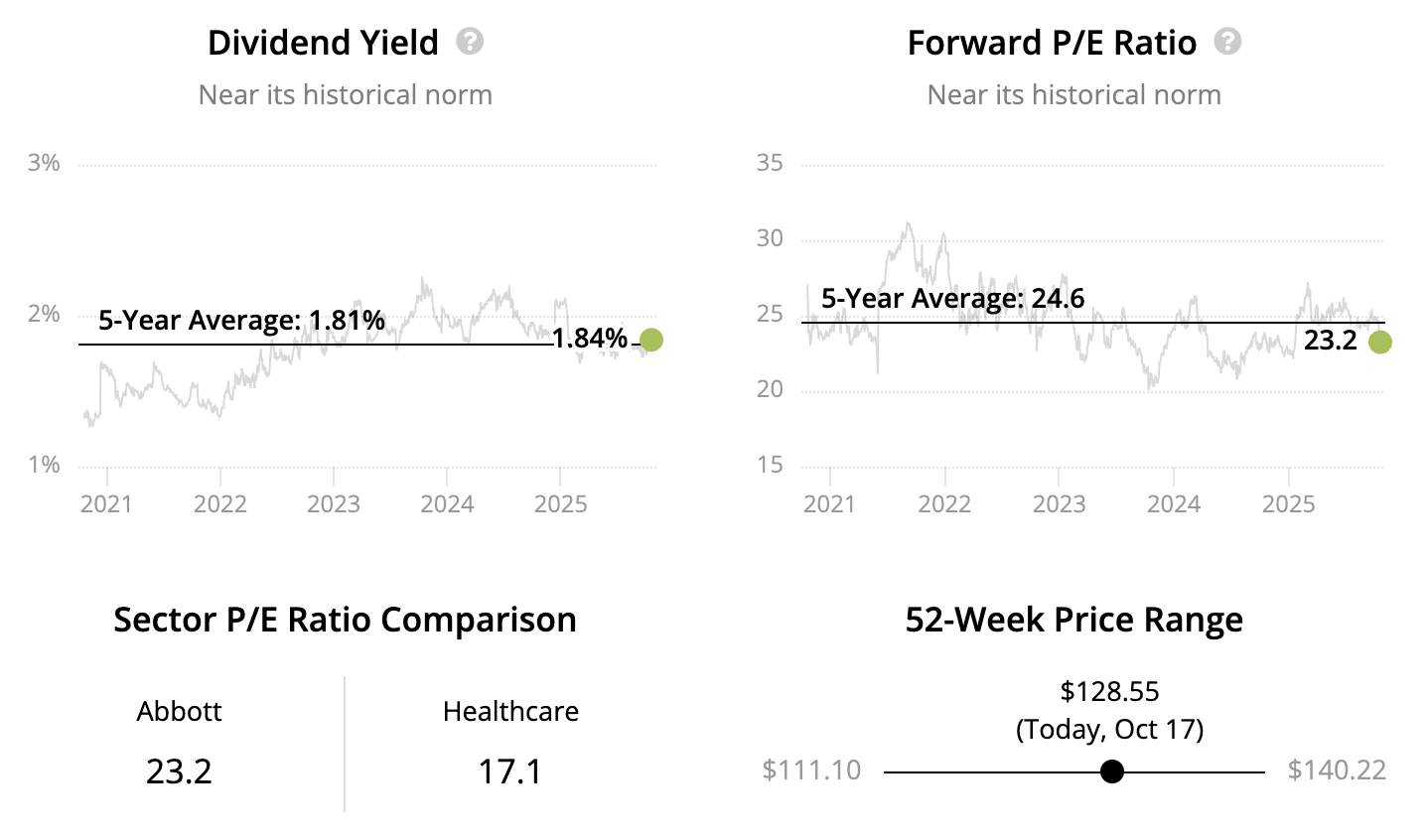The width and height of the screenshot is (1428, 840).
Task: Click the Sector P/E Ratio Comparison heading
Action: pos(345,620)
